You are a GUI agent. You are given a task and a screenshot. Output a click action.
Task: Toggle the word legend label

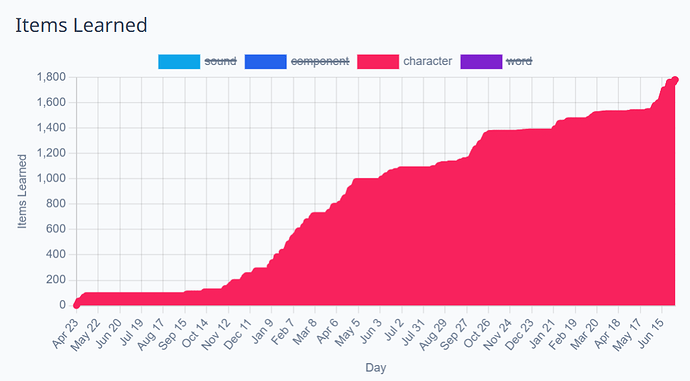[x=519, y=61]
